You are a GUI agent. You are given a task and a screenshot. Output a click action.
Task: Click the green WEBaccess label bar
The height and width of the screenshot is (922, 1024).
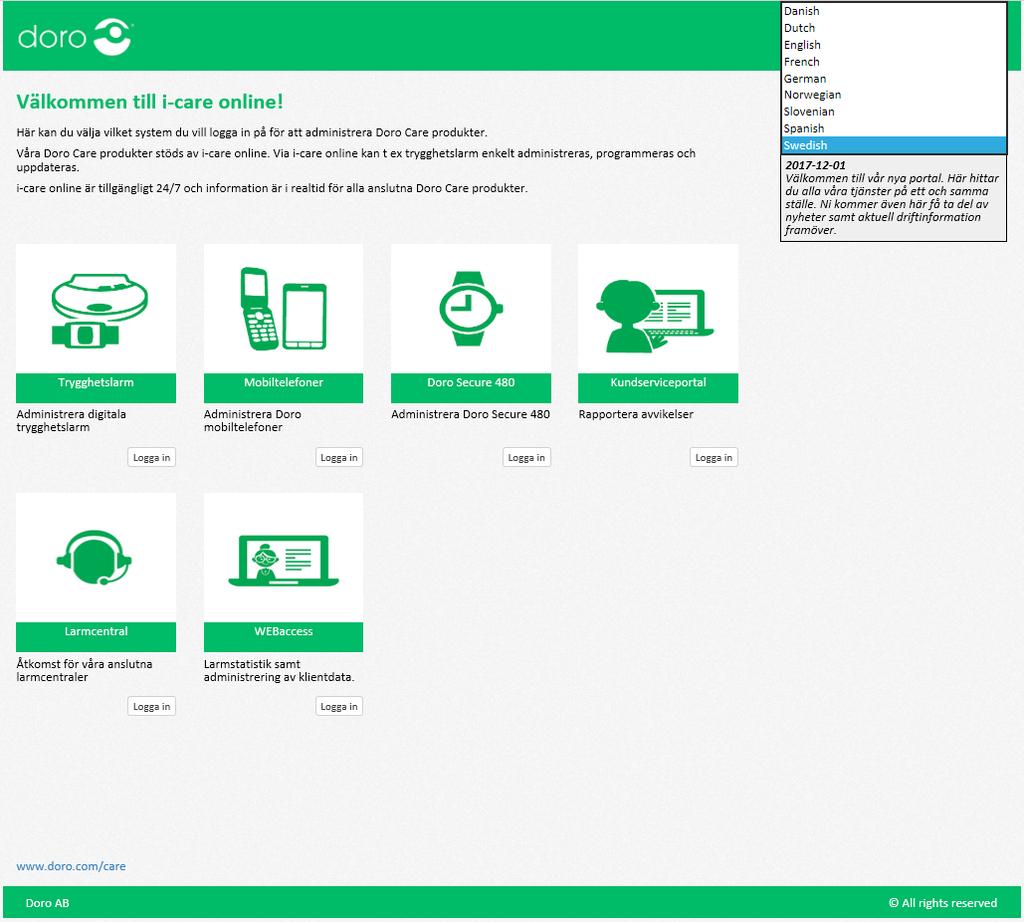283,637
